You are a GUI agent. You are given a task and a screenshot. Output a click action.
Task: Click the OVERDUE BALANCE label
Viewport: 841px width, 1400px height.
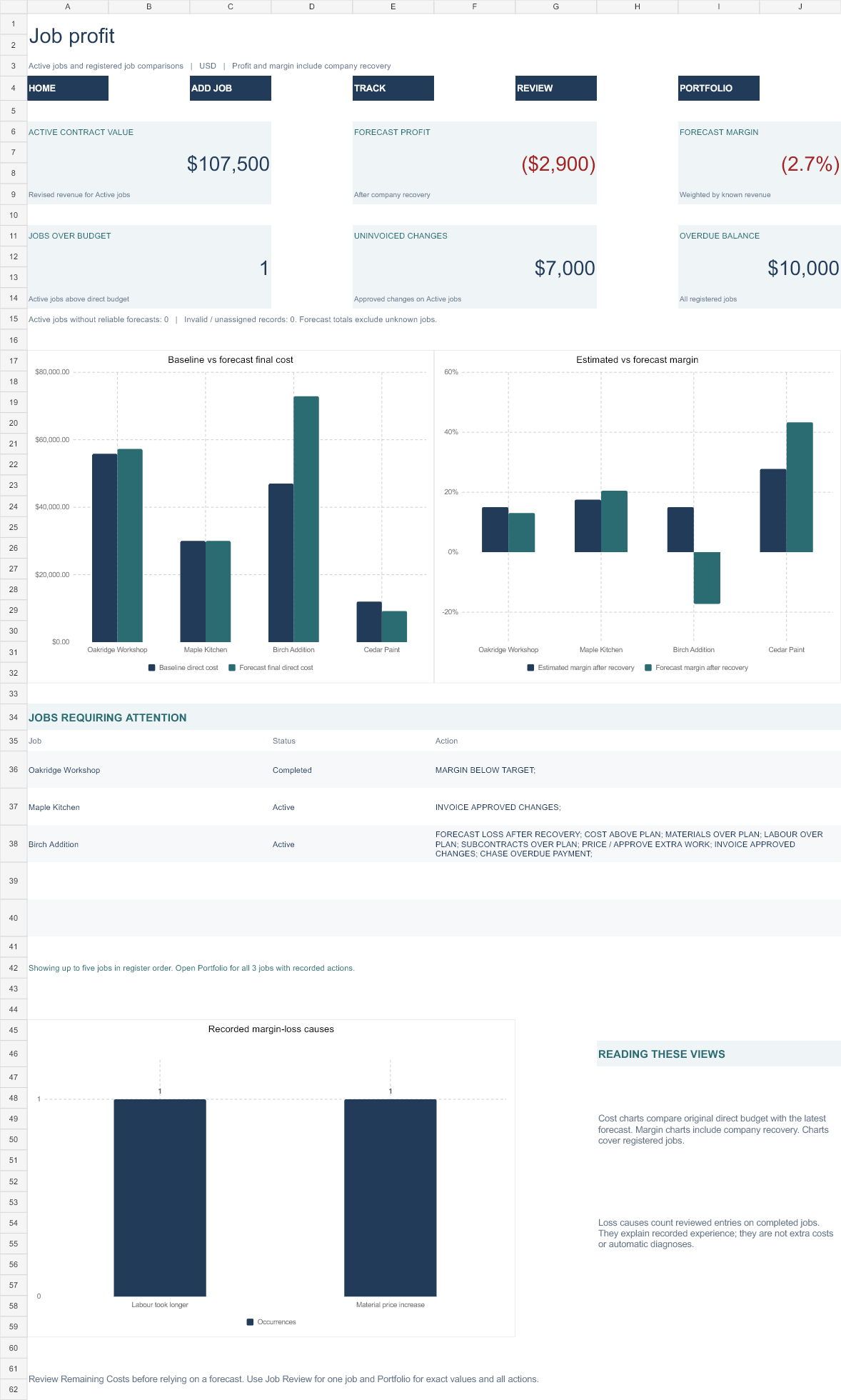[x=720, y=236]
